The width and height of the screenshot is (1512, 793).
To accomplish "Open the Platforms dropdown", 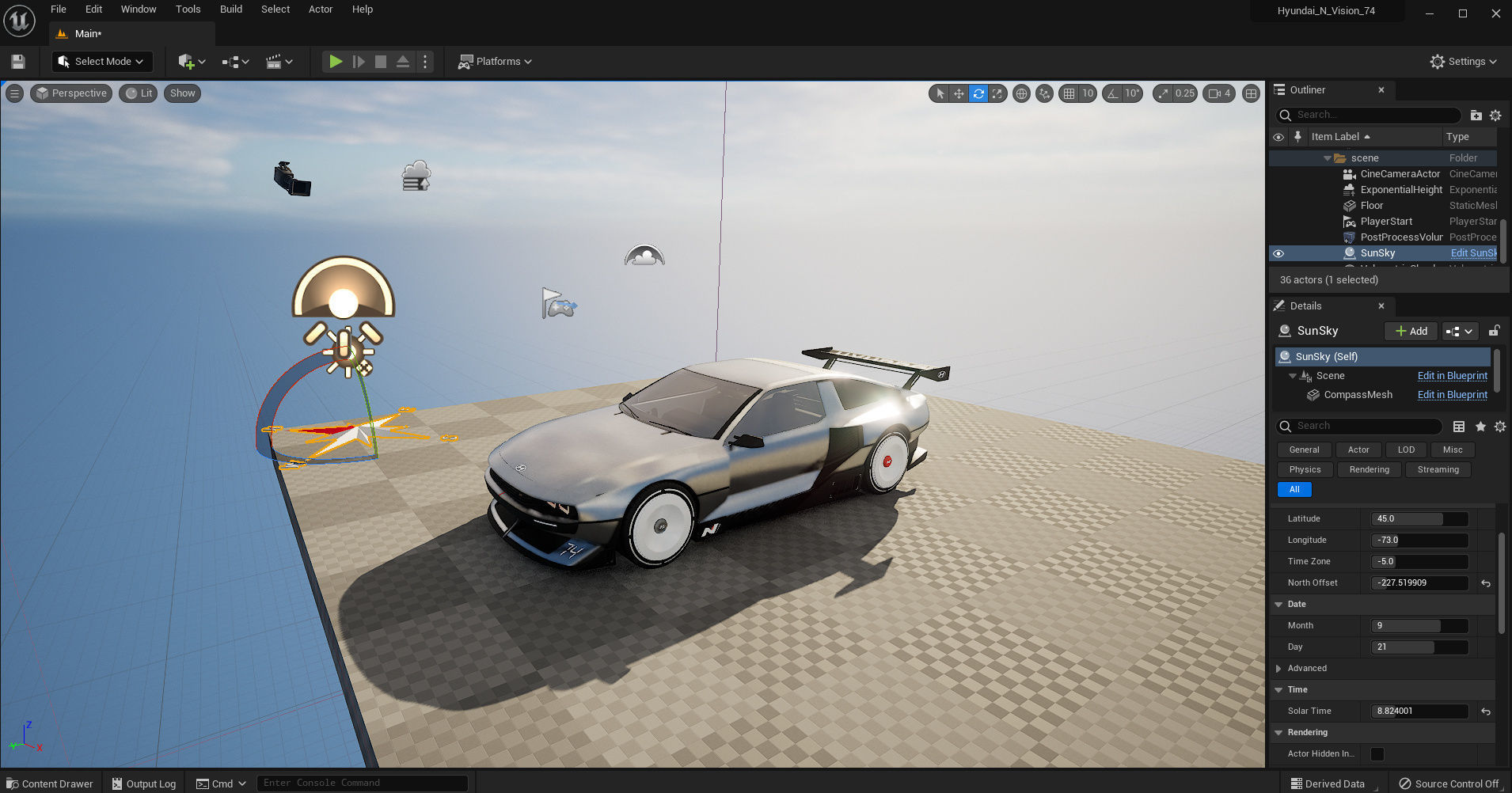I will (495, 62).
